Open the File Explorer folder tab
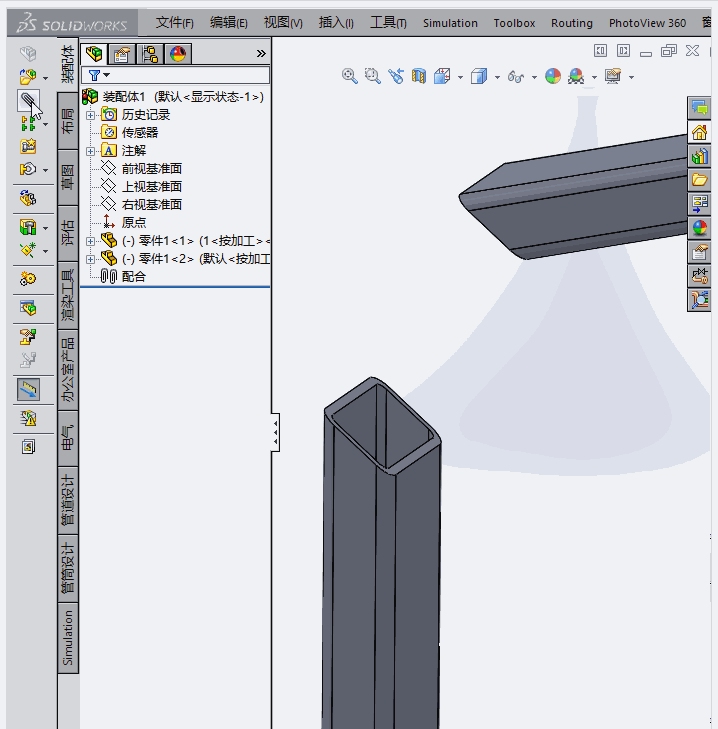This screenshot has width=718, height=729. click(x=699, y=180)
